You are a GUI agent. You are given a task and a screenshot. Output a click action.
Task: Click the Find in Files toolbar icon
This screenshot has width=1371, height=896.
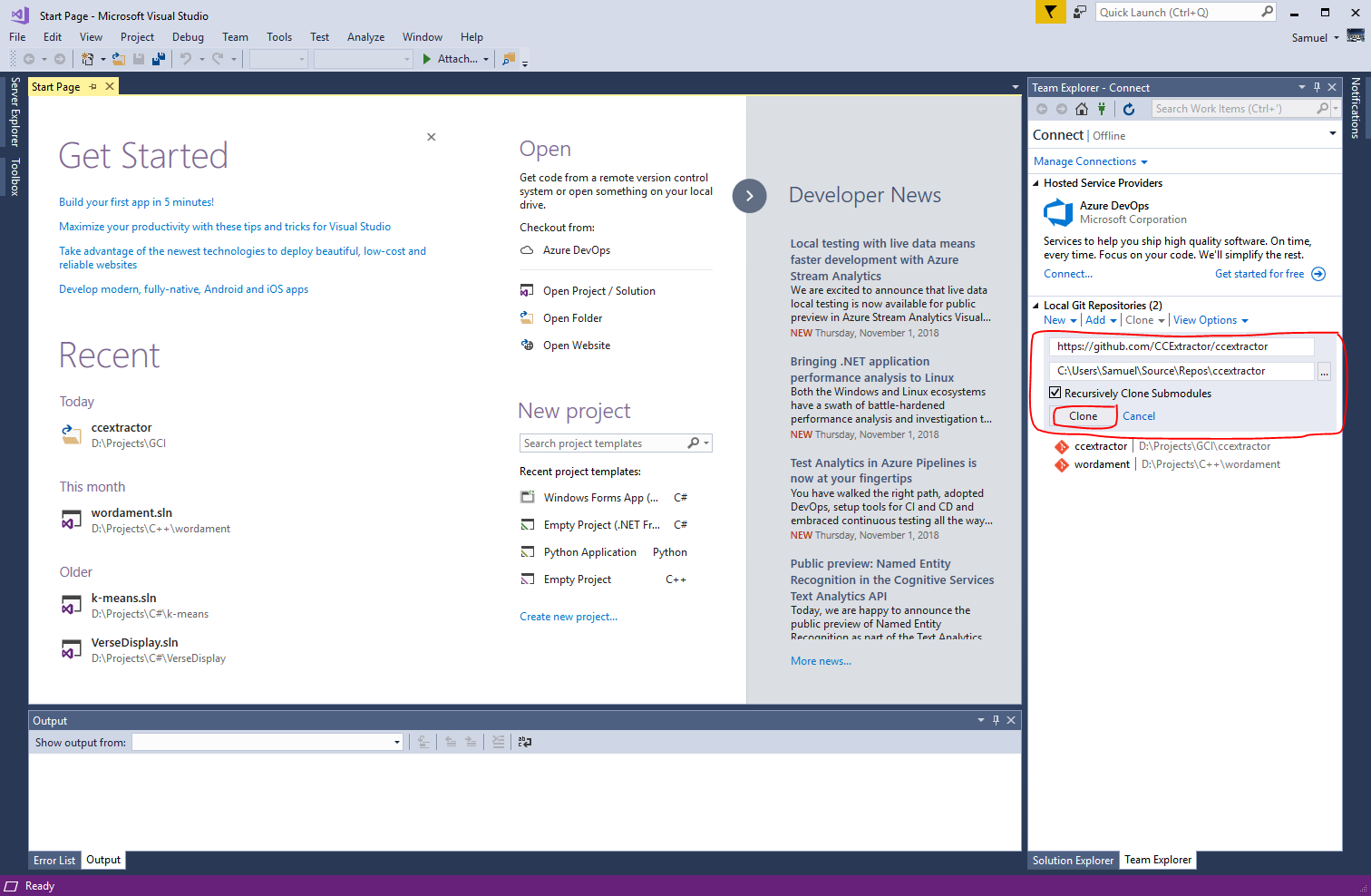tap(509, 59)
